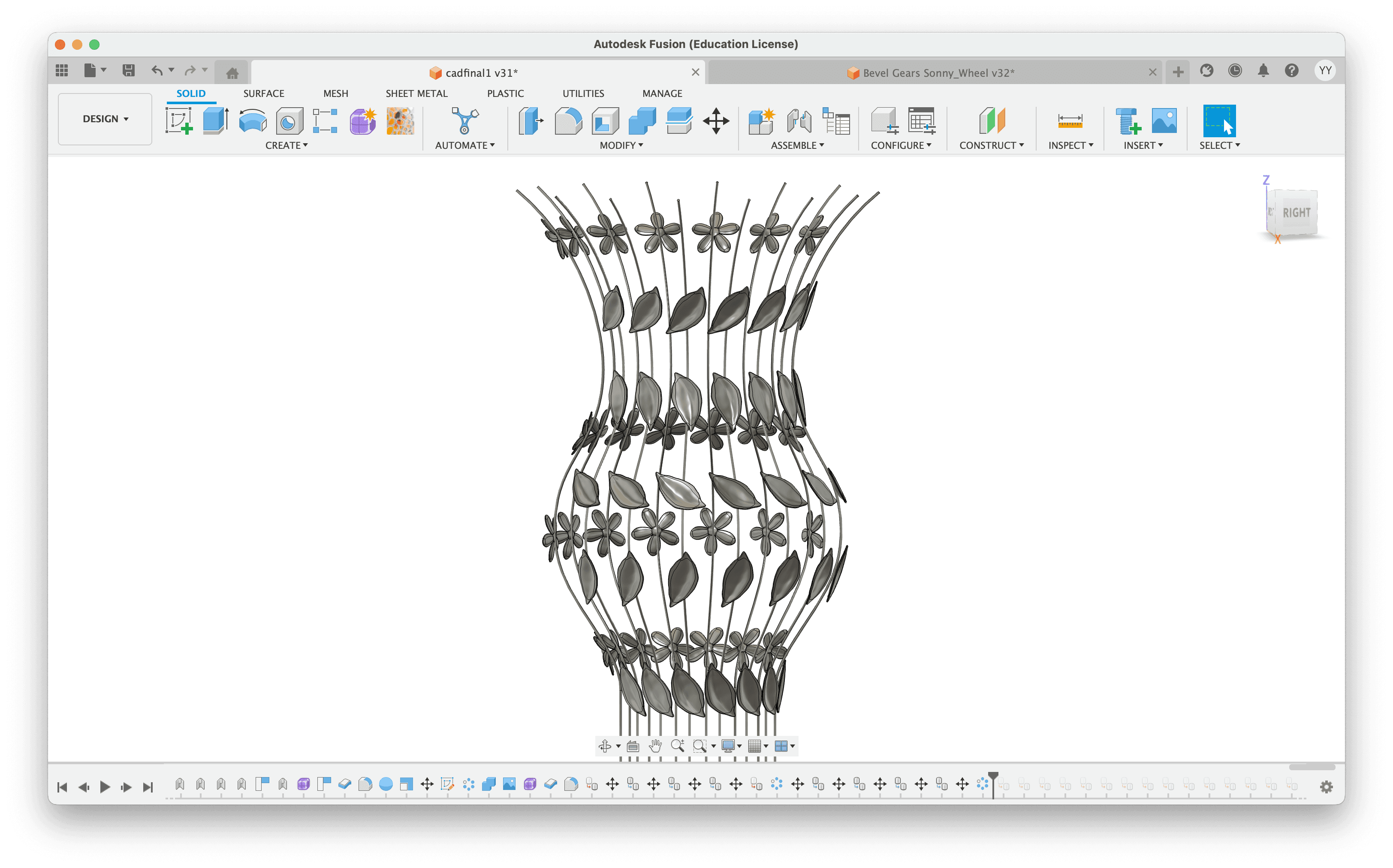
Task: Open the Joint tool icon
Action: coord(799,121)
